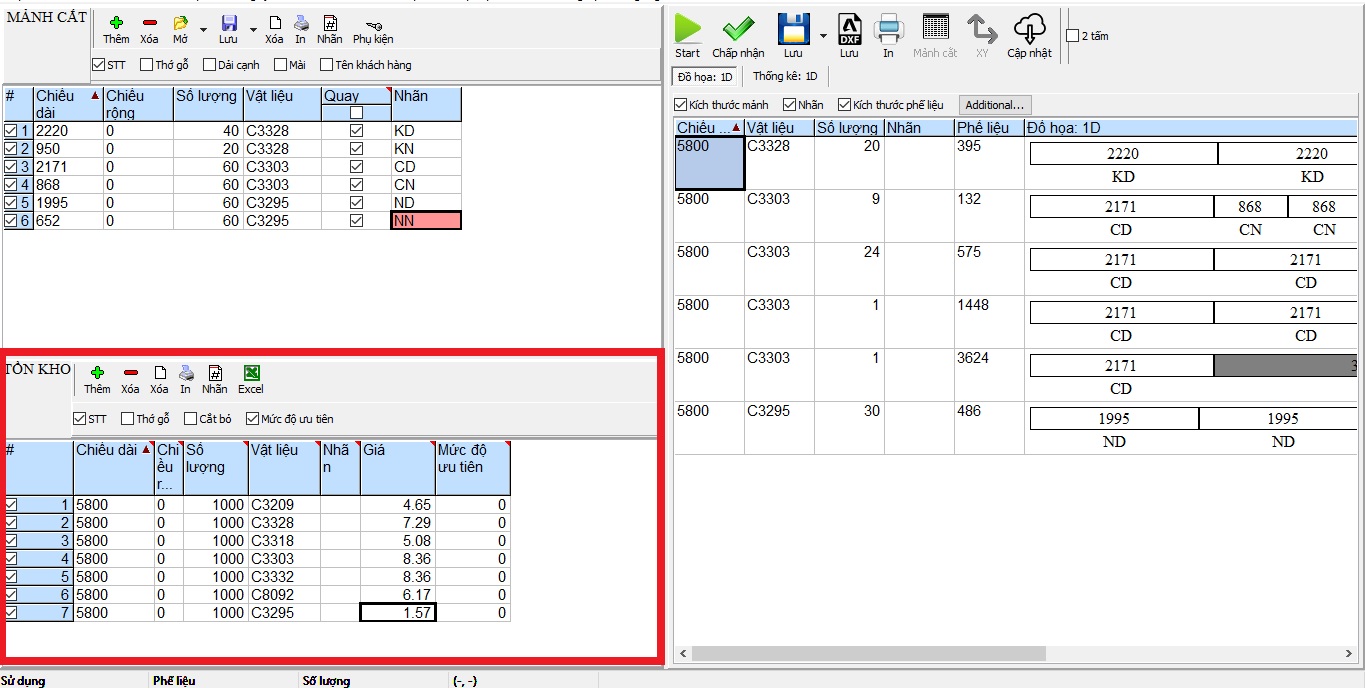The width and height of the screenshot is (1365, 688).
Task: Uncheck Kích thước phế liệu option
Action: pos(845,105)
